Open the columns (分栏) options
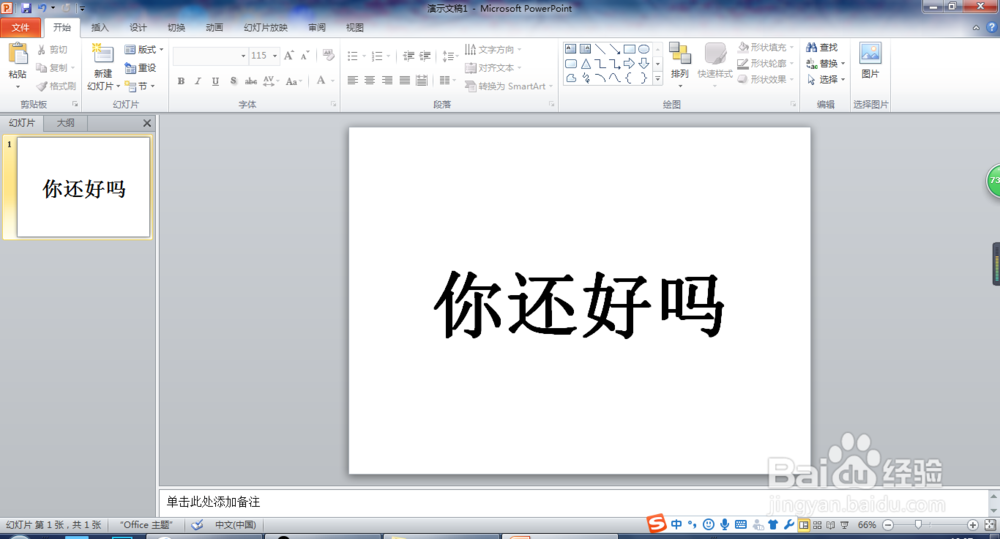 point(447,80)
